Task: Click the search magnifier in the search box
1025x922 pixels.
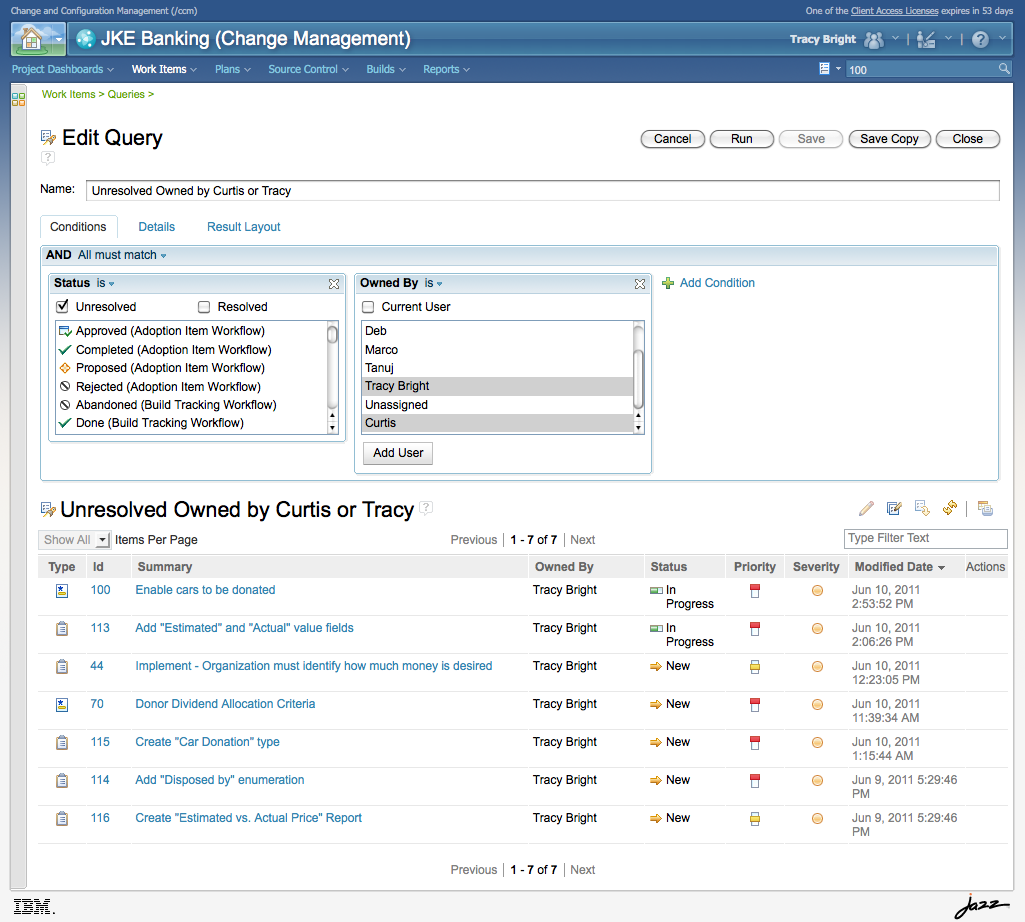Action: pyautogui.click(x=1003, y=69)
